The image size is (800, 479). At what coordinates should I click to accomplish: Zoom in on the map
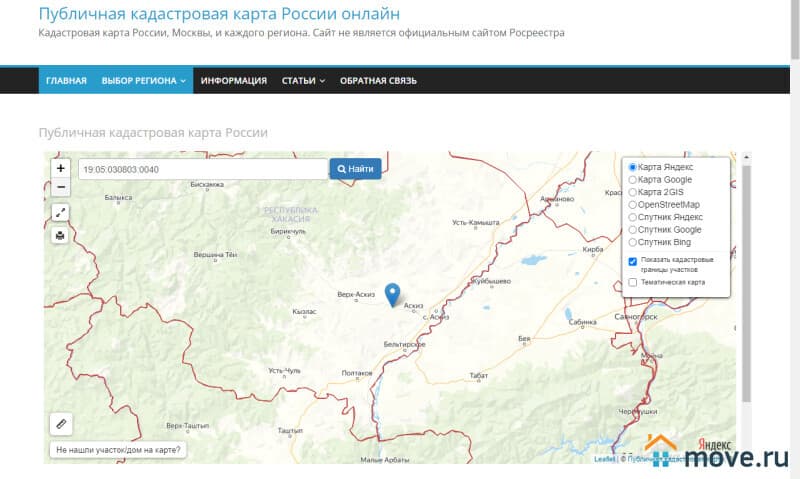click(x=61, y=168)
